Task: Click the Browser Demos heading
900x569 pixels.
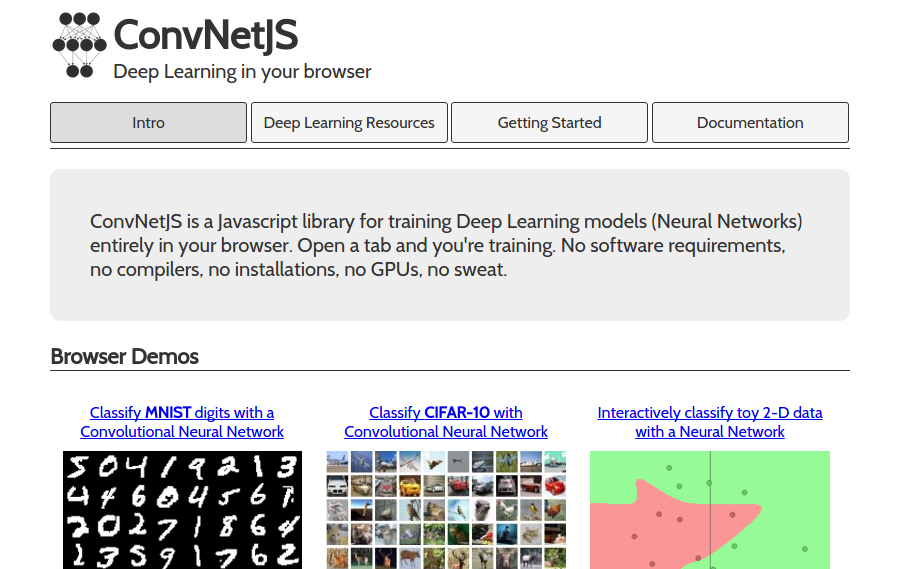Action: [x=125, y=357]
